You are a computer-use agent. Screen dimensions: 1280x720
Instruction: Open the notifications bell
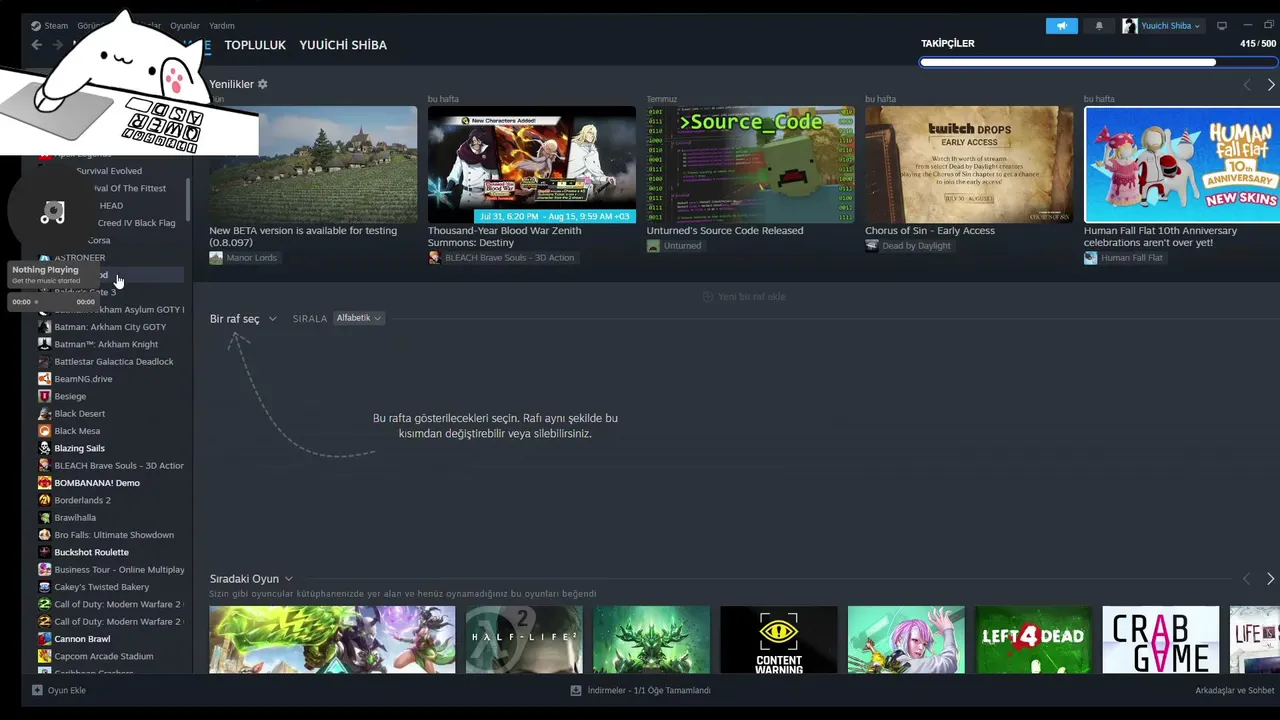[x=1099, y=26]
